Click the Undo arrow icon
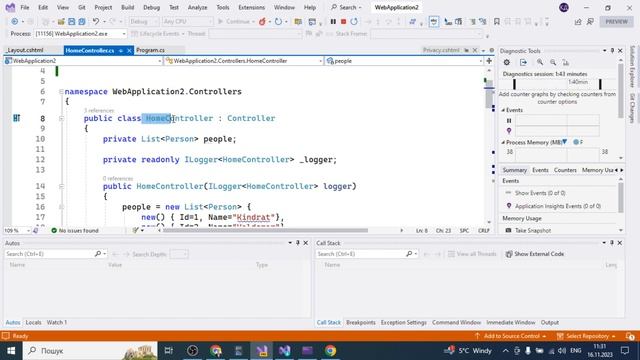The image size is (640, 360). (x=96, y=22)
